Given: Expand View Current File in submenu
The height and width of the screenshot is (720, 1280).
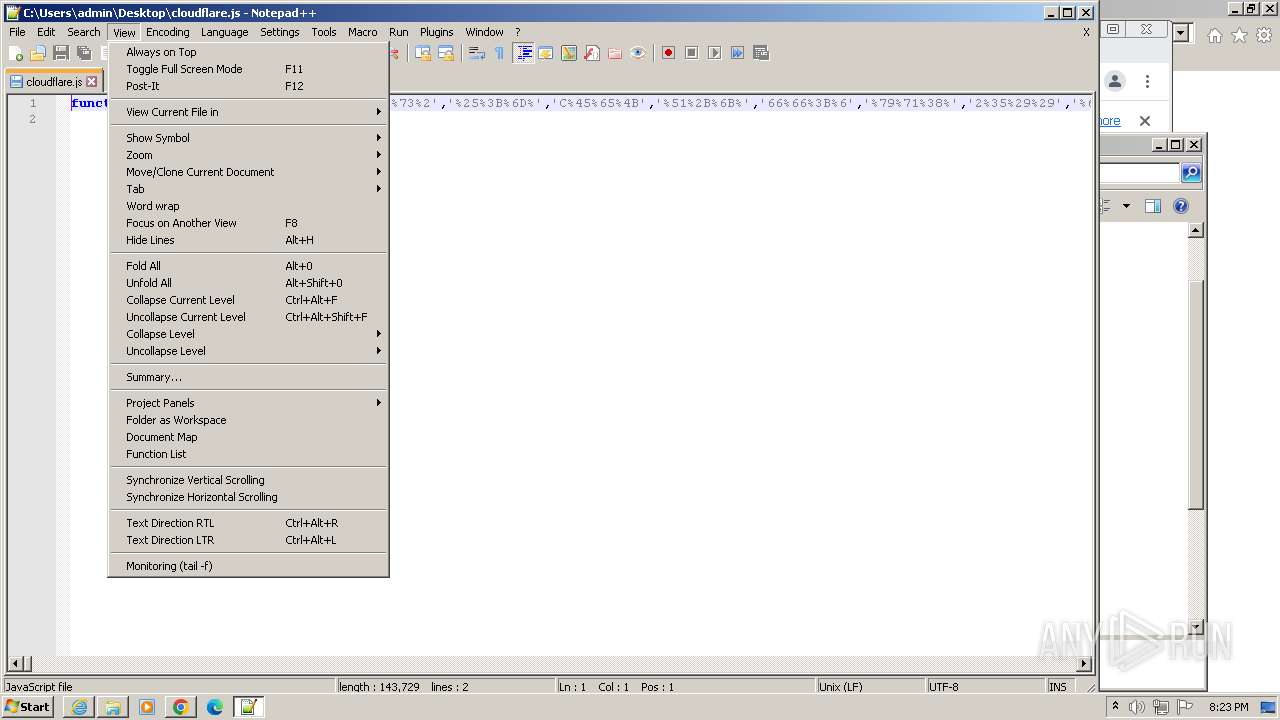Looking at the screenshot, I should (248, 112).
